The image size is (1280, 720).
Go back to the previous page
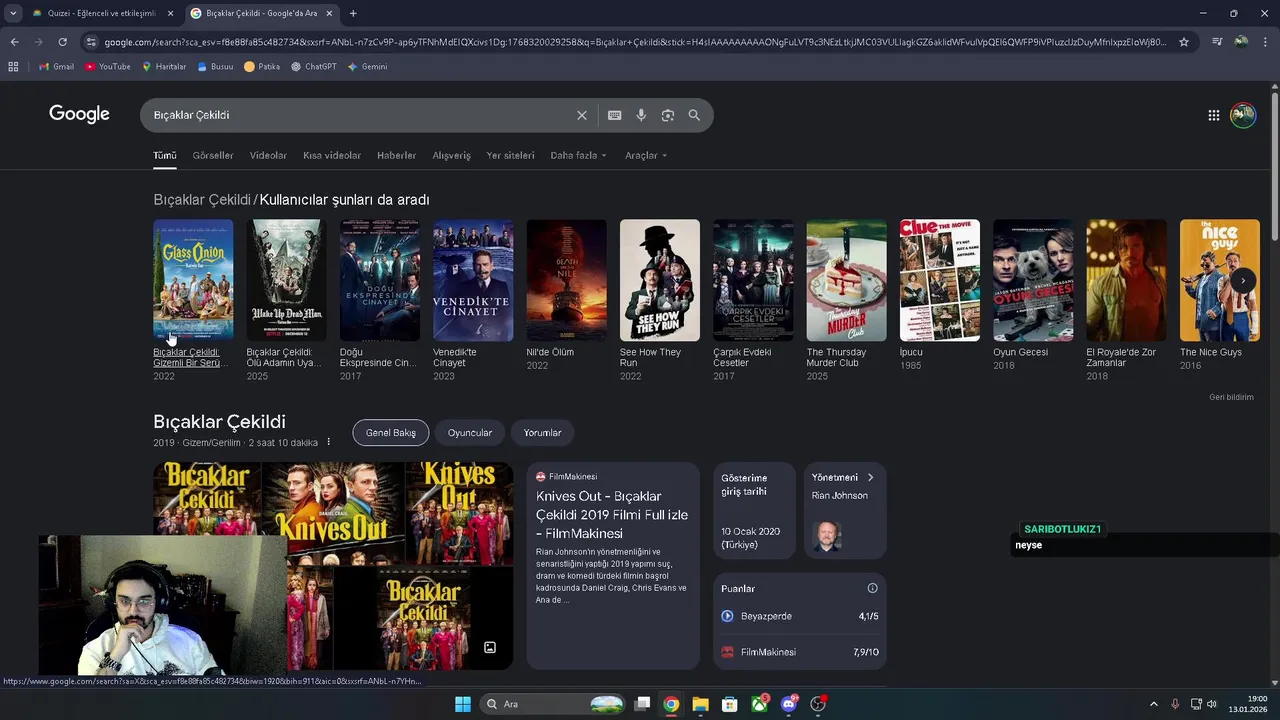pyautogui.click(x=14, y=42)
